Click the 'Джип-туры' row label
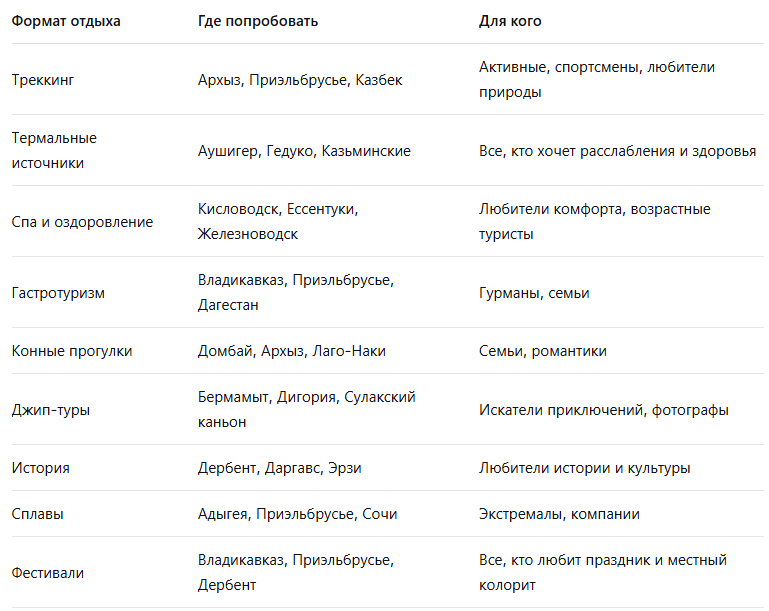This screenshot has height=611, width=769. 51,410
